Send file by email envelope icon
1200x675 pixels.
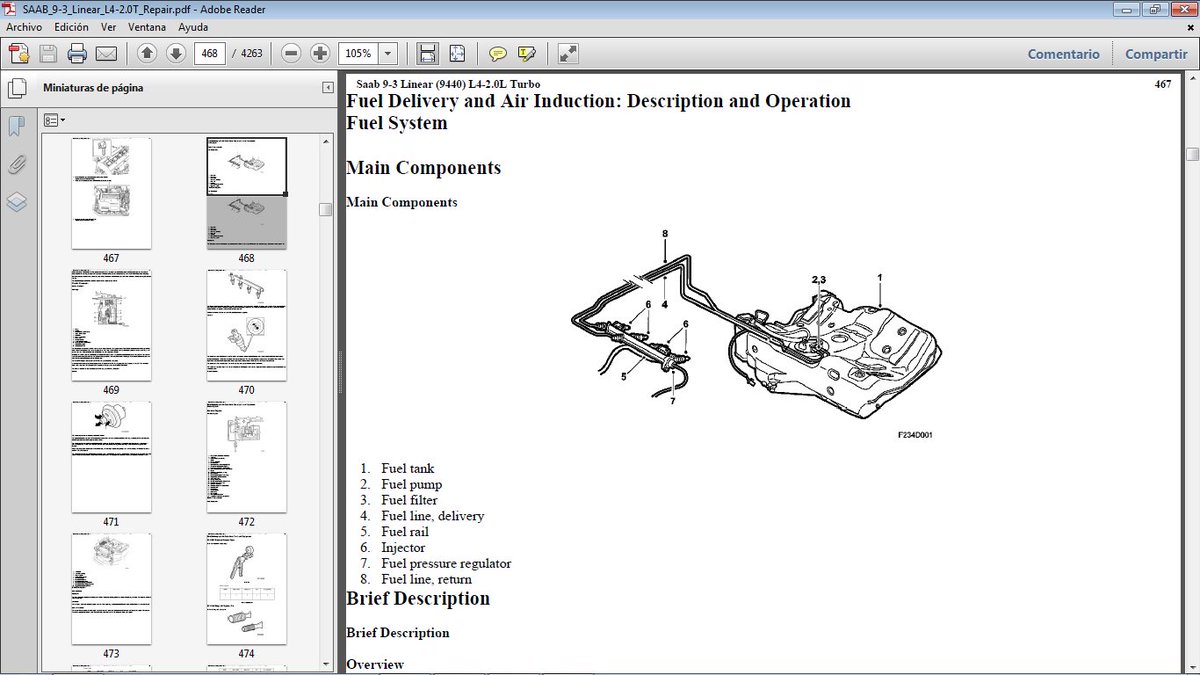coord(106,53)
